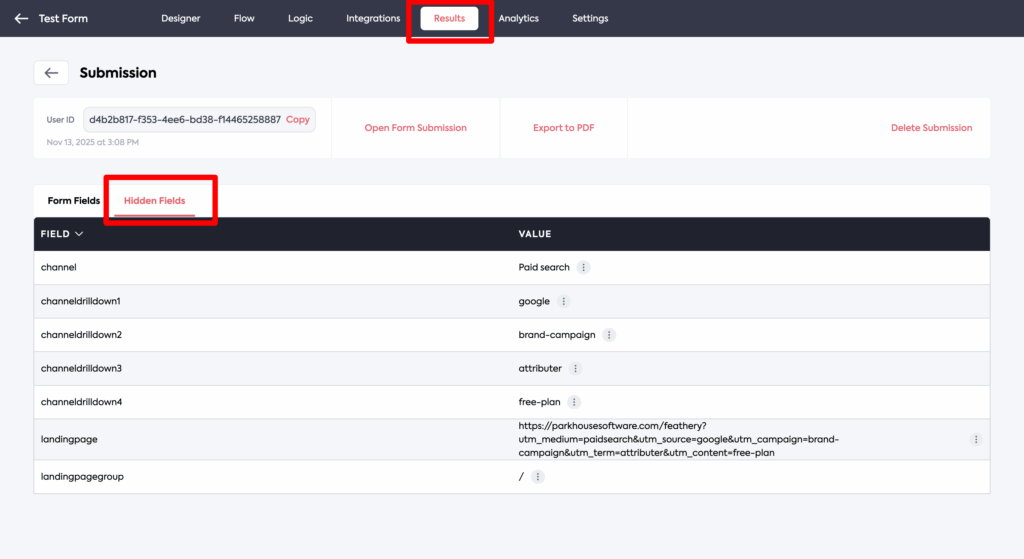
Task: Go to the Analytics section
Action: coord(518,18)
